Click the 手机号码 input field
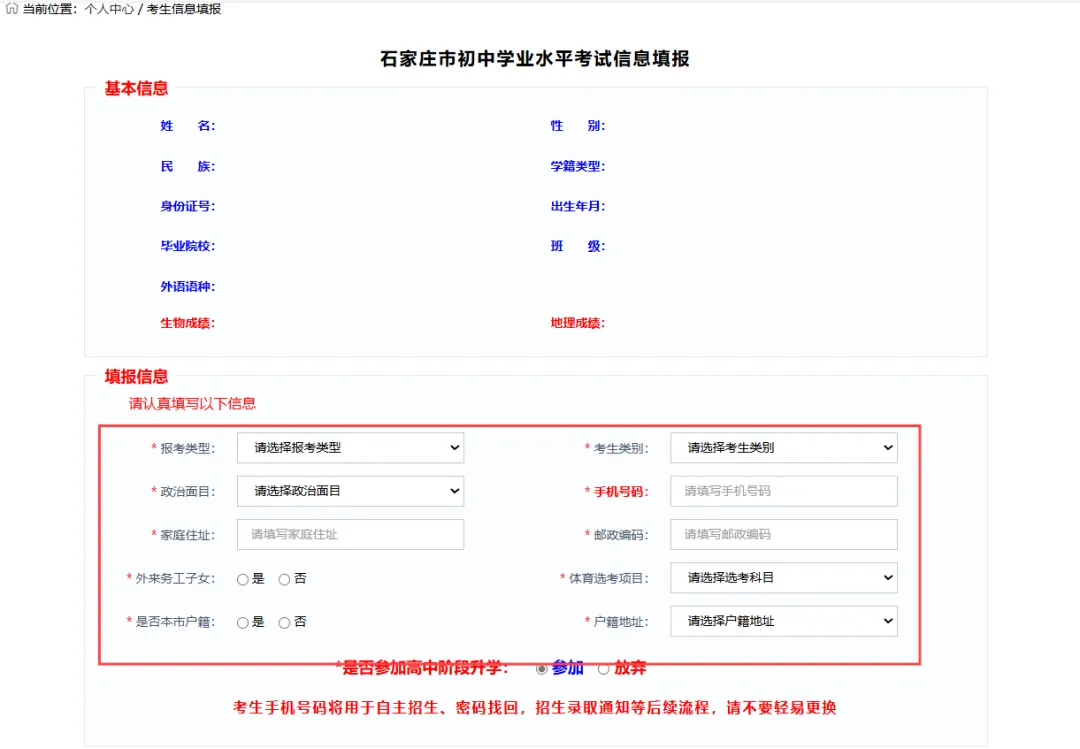The image size is (1080, 749). [783, 491]
